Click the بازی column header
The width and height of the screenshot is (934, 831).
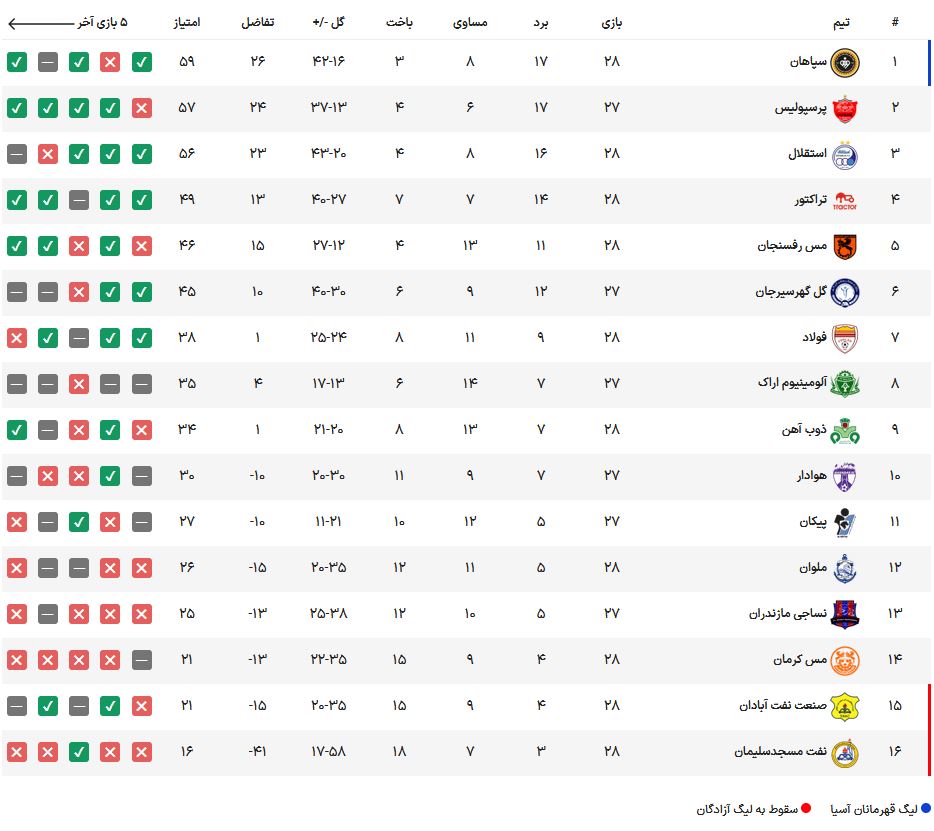(611, 22)
